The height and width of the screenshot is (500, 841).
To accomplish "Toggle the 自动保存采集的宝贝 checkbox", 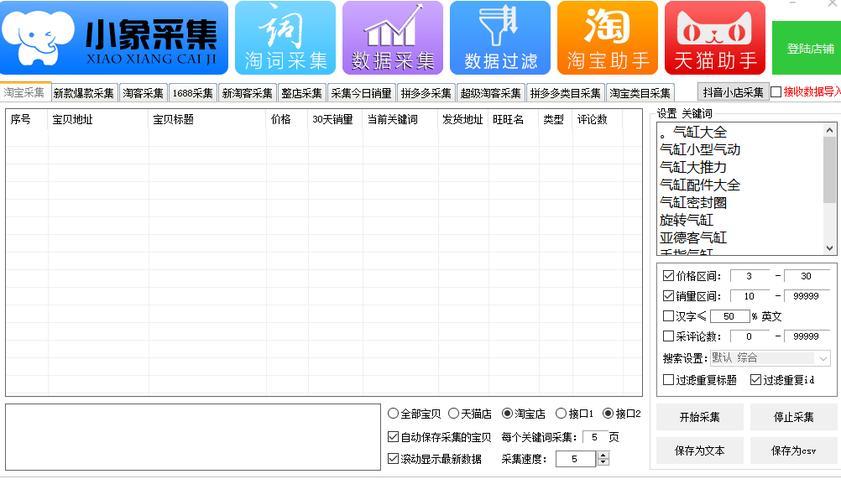I will pos(393,437).
